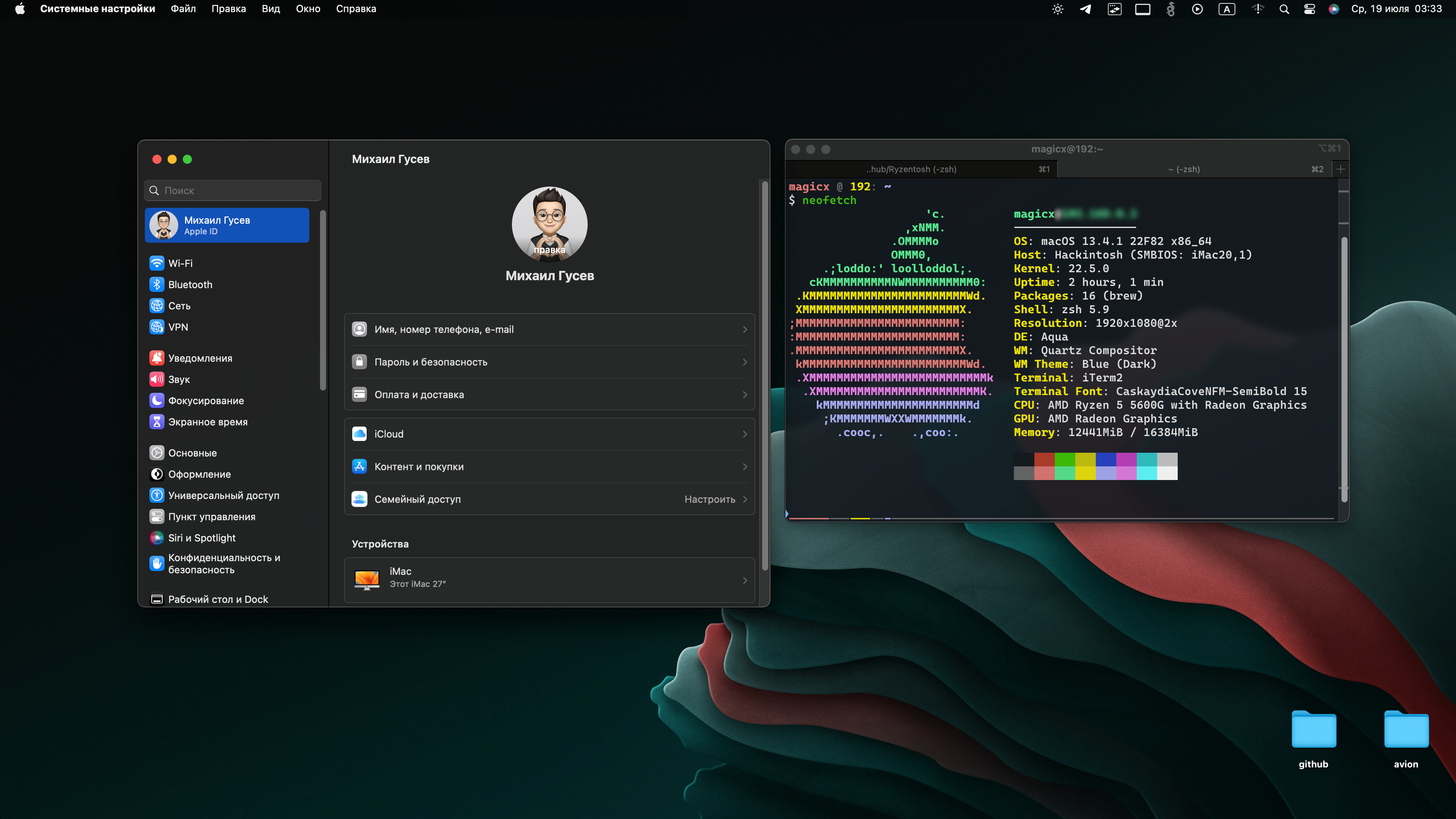Switch to the ~ (-zsh) terminal tab
Viewport: 1456px width, 819px height.
pyautogui.click(x=1183, y=169)
